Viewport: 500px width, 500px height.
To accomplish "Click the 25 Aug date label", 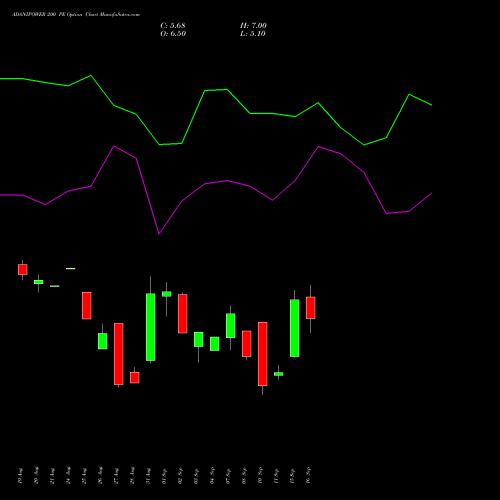I will tap(84, 476).
